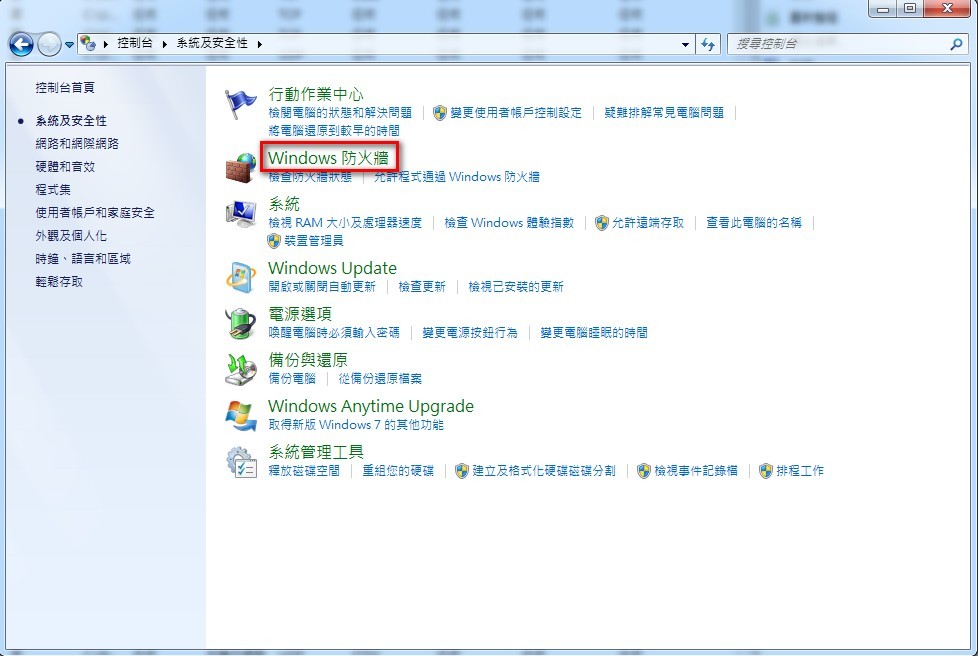978x656 pixels.
Task: Click 備份電腦 link
Action: pos(292,379)
